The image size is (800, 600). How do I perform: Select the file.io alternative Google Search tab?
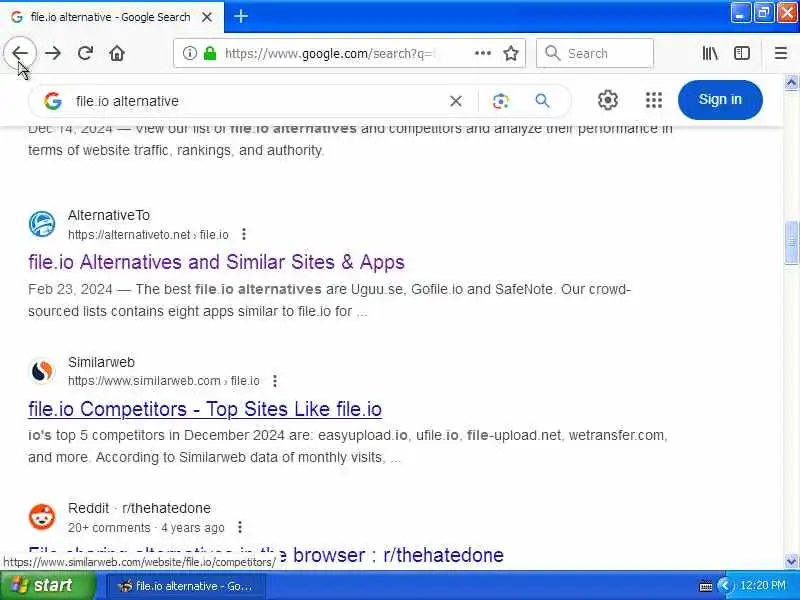coord(112,17)
